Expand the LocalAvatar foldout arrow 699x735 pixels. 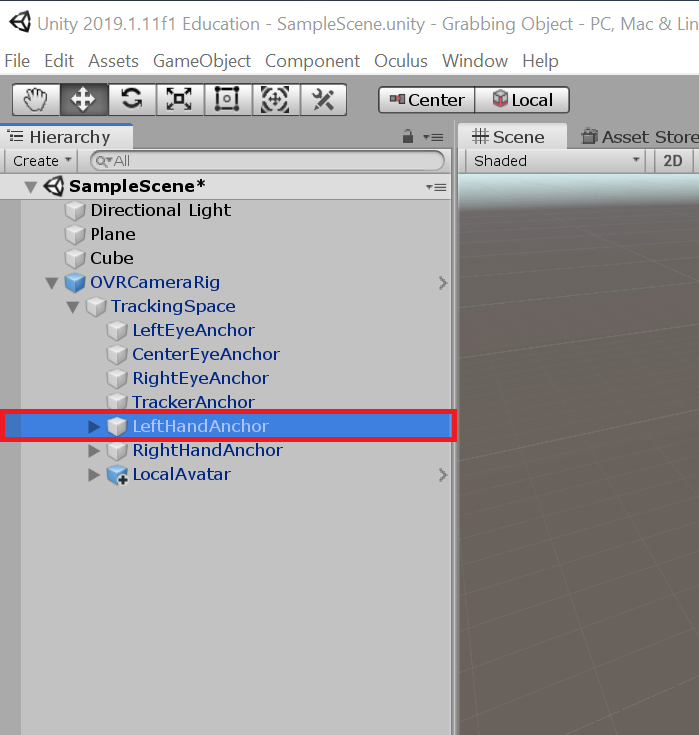pyautogui.click(x=94, y=474)
